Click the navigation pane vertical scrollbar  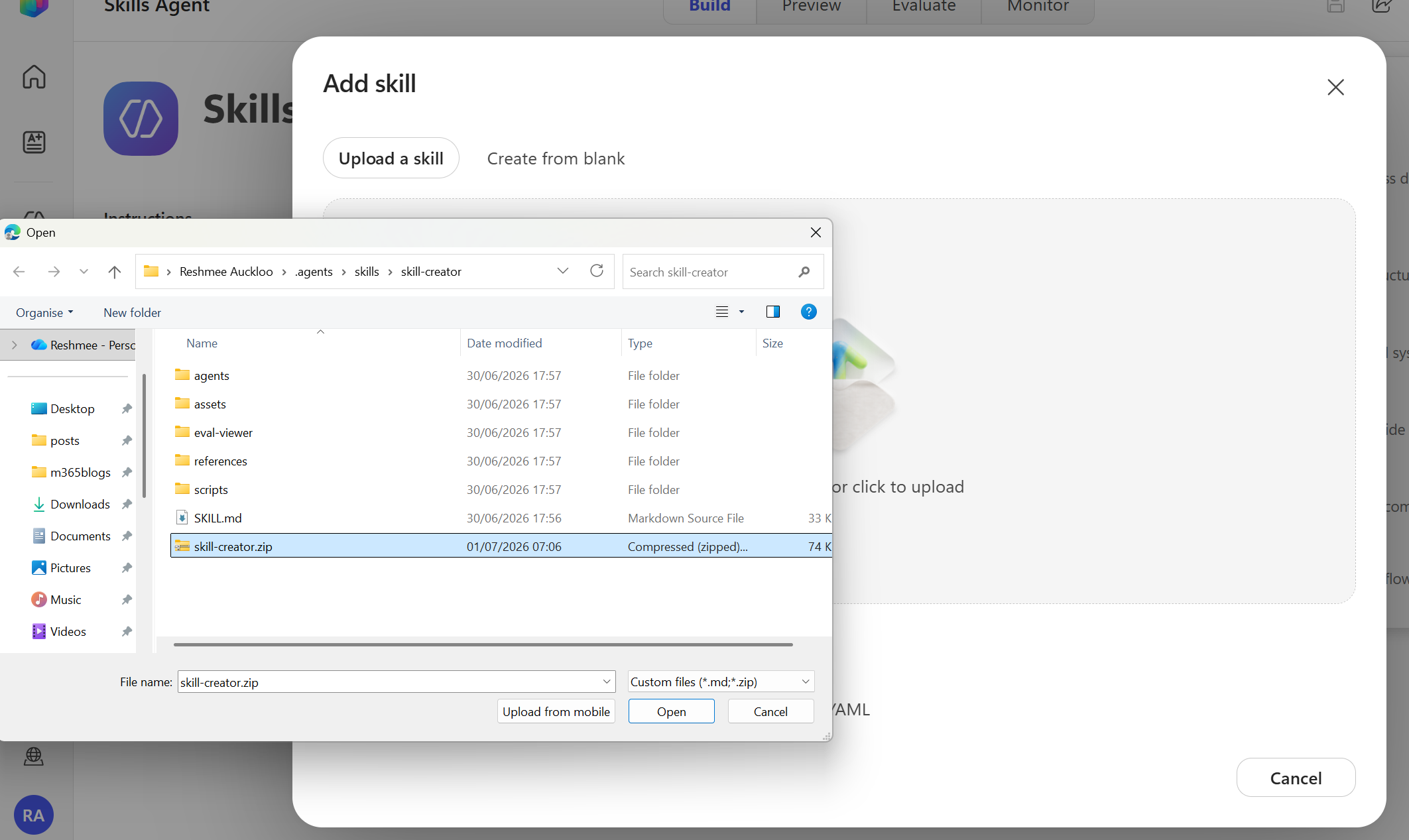click(144, 435)
